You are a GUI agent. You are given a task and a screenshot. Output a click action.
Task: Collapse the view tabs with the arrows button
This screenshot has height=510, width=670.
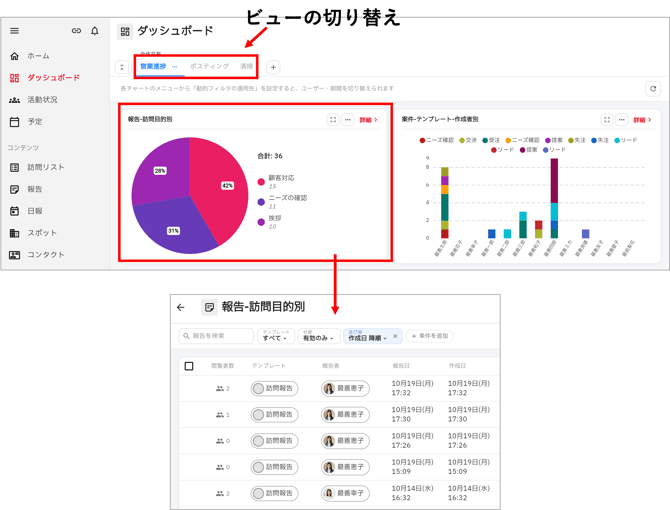(122, 67)
